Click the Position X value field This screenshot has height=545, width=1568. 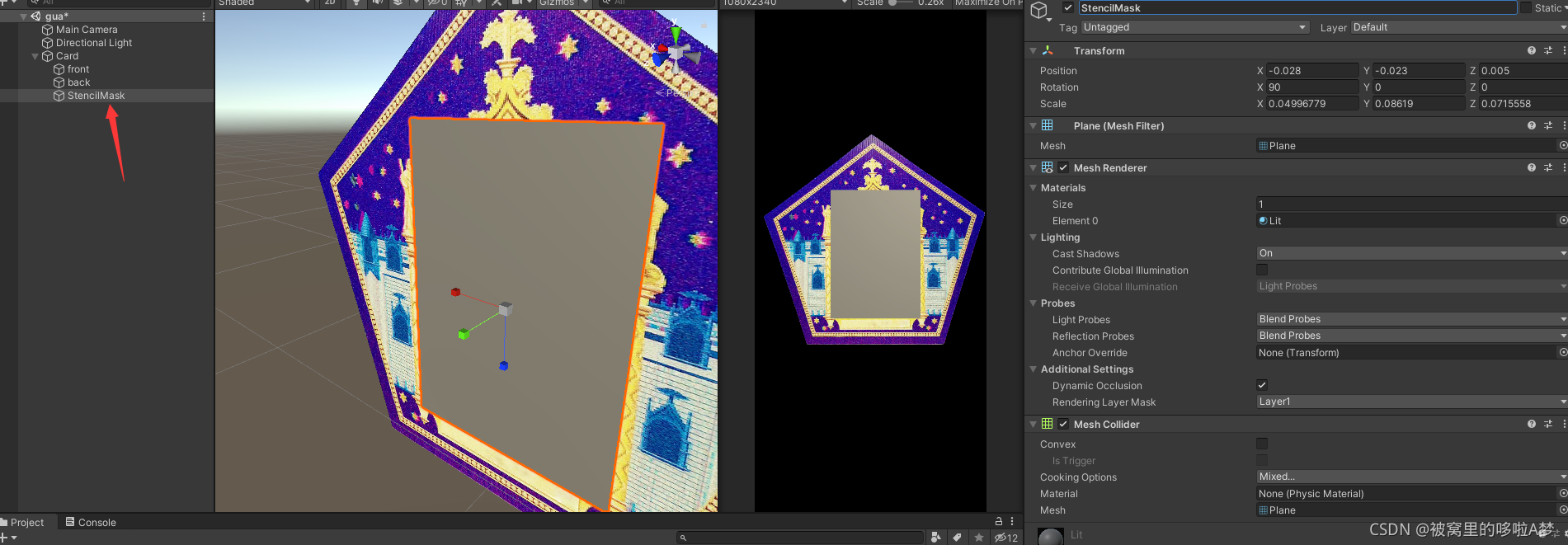tap(1311, 70)
